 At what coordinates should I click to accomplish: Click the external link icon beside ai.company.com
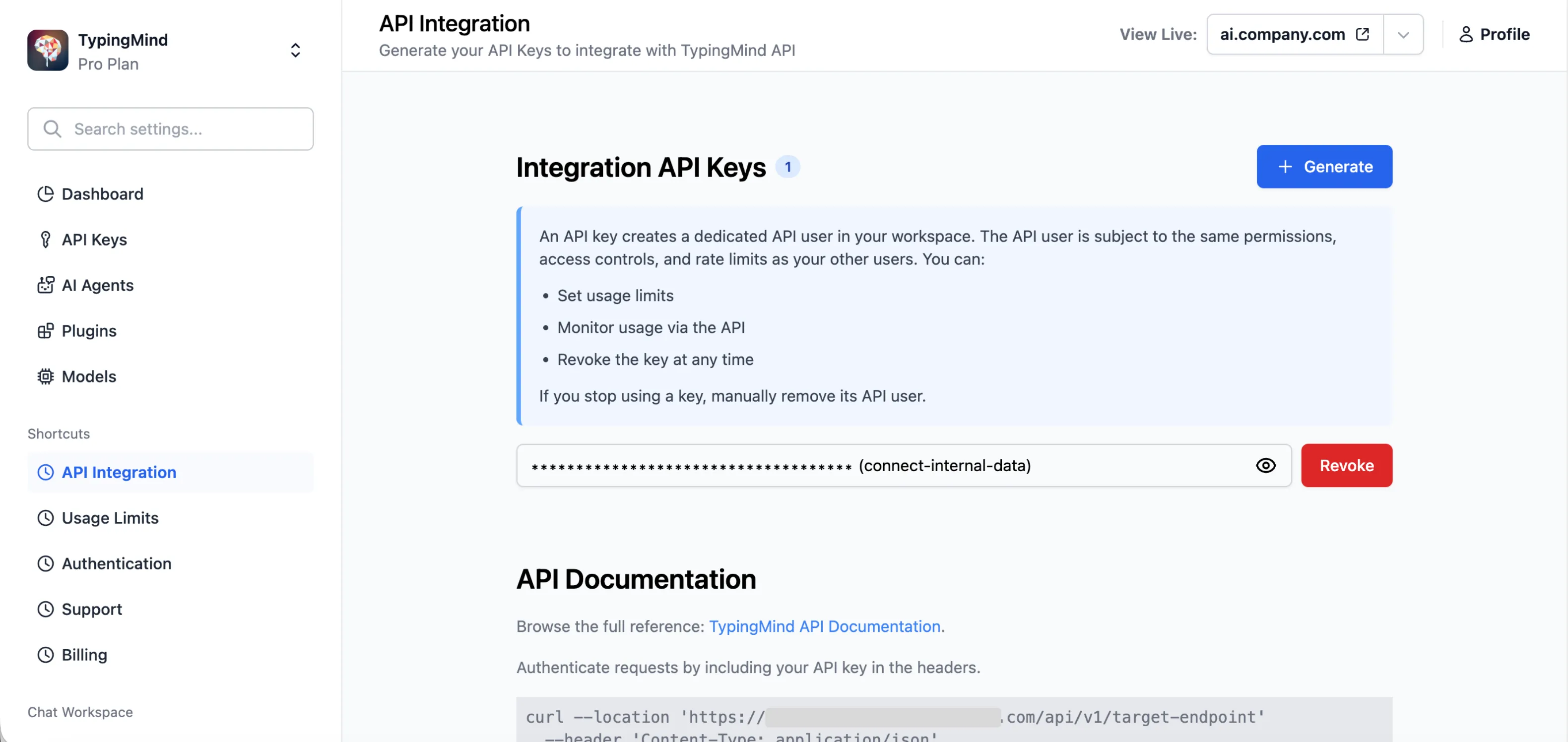[1364, 34]
